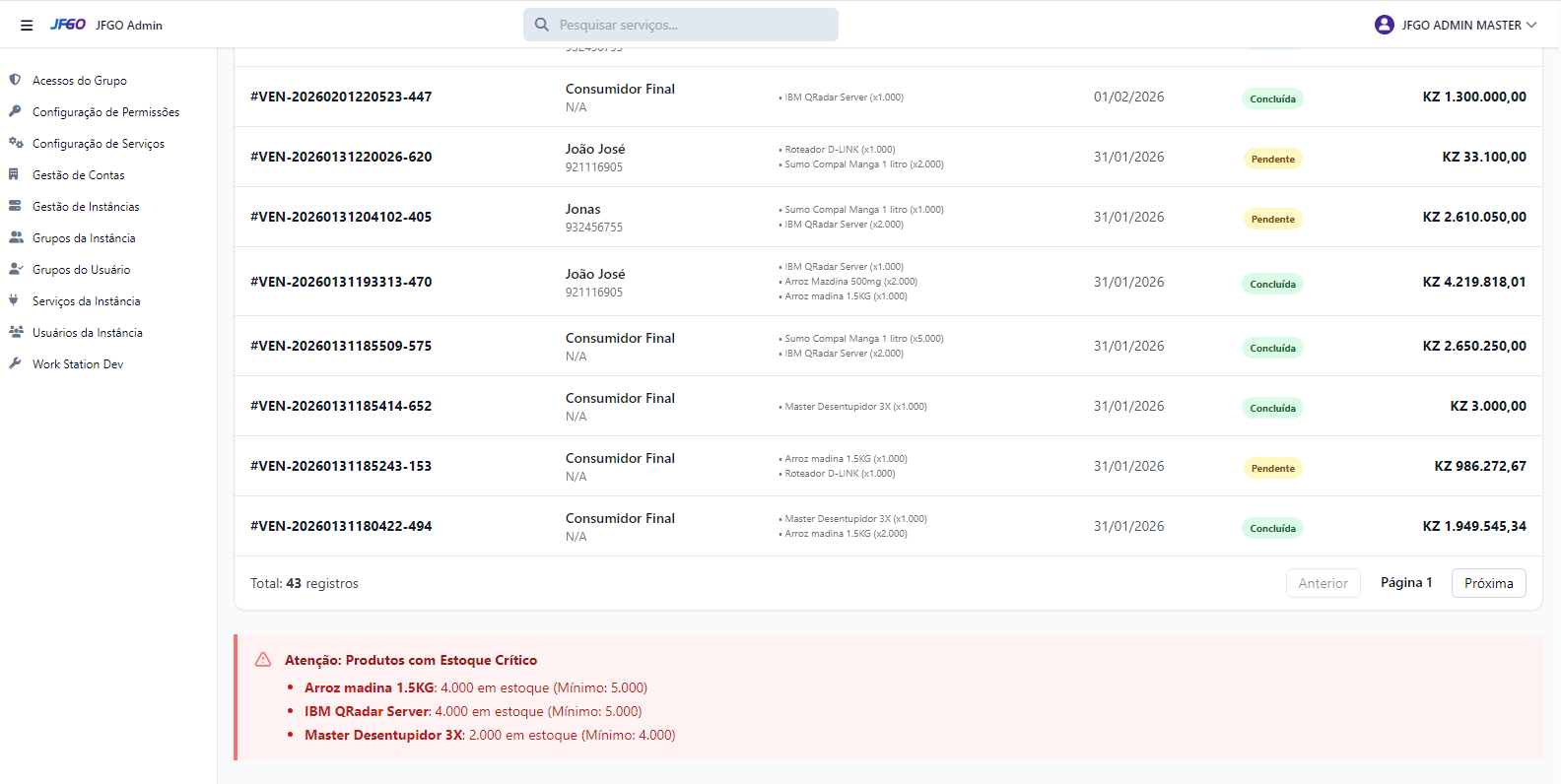The width and height of the screenshot is (1561, 784).
Task: Click the user avatar icon in header
Action: 1384,25
